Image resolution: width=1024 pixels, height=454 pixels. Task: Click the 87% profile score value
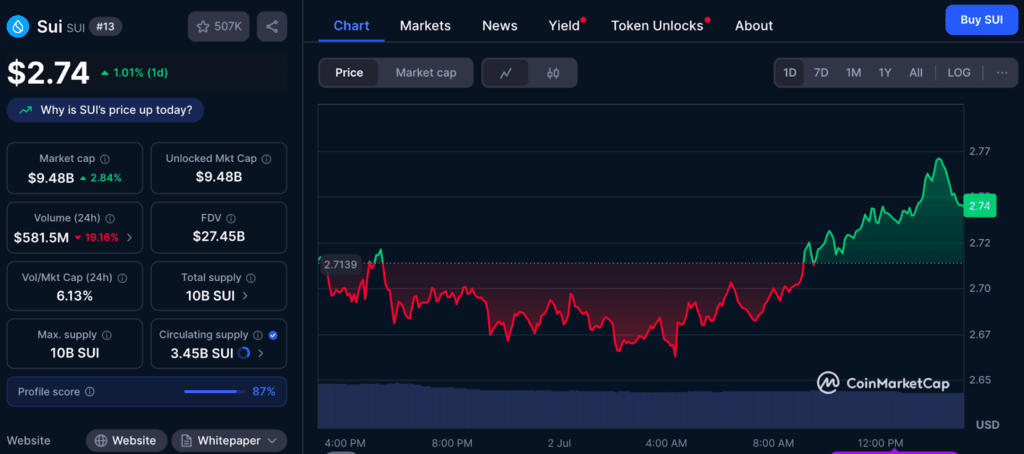click(264, 392)
